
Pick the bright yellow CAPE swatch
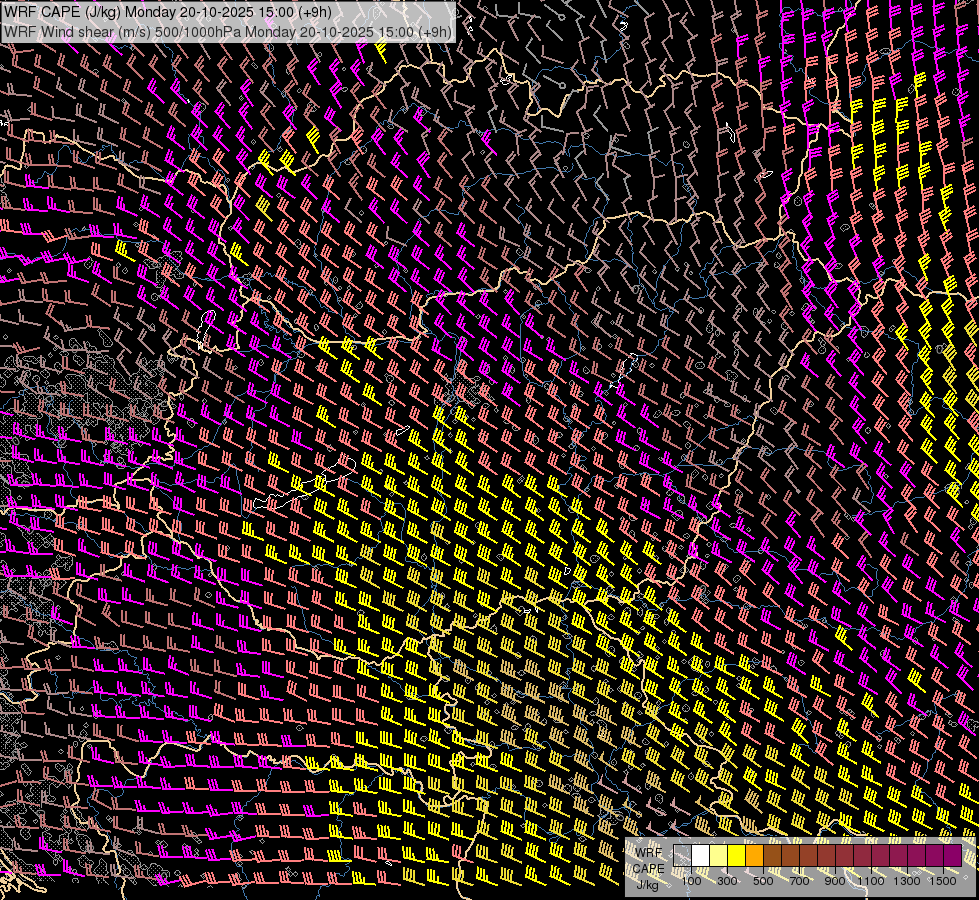point(736,856)
